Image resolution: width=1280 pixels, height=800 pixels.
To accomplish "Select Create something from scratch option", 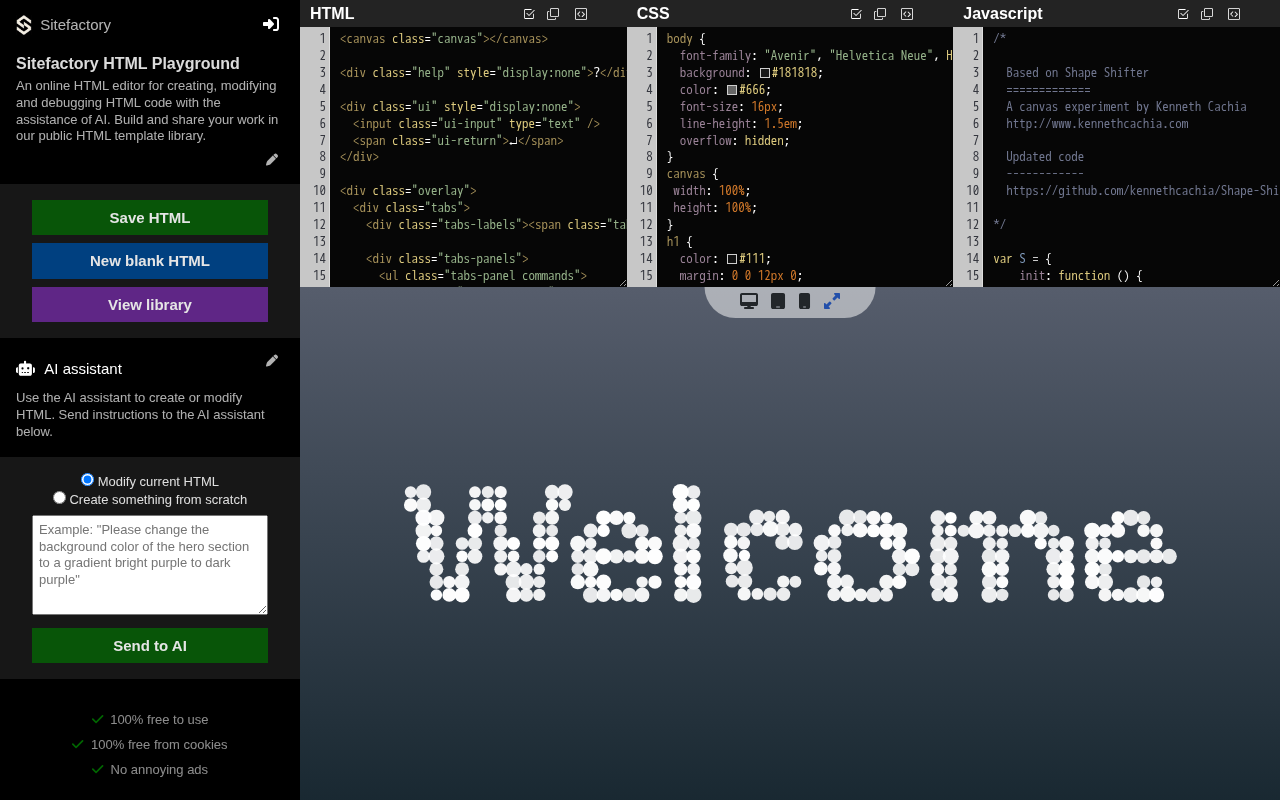I will (x=59, y=498).
